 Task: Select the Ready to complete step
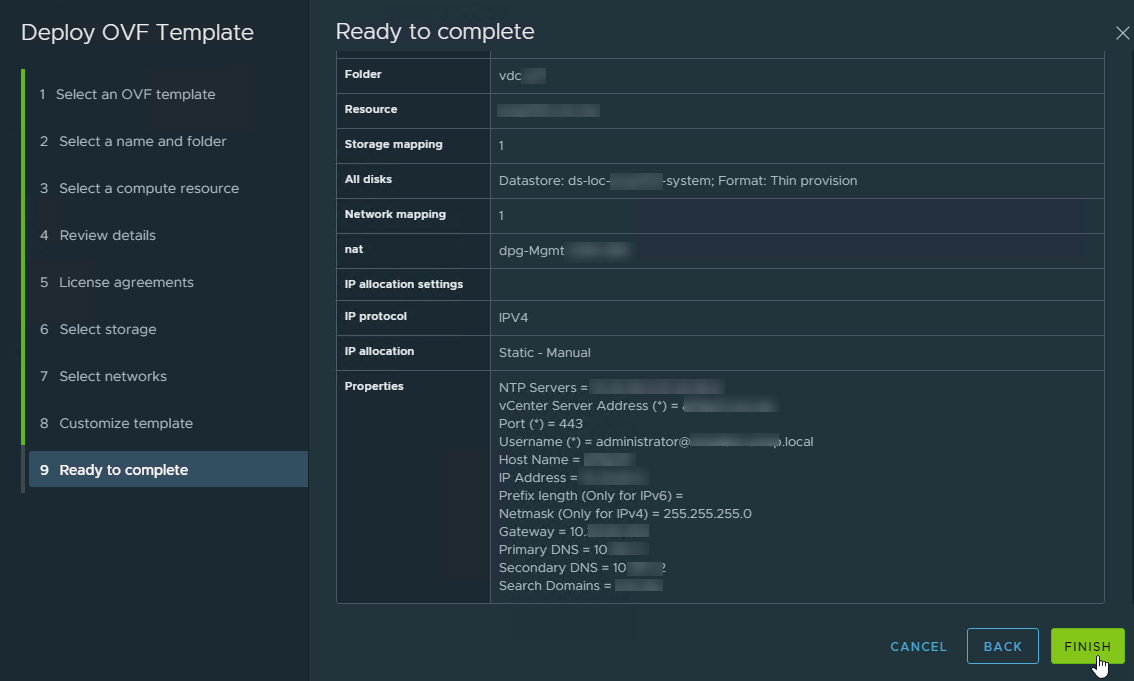pos(123,470)
